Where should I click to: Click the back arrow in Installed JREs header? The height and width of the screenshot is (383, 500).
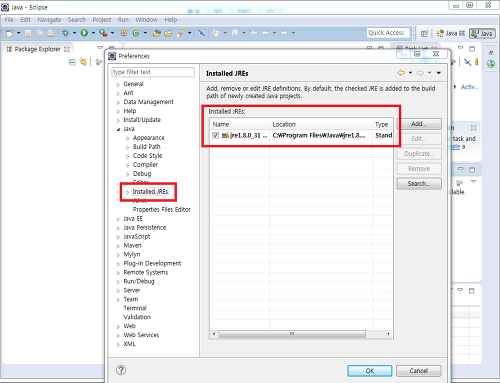tap(401, 73)
